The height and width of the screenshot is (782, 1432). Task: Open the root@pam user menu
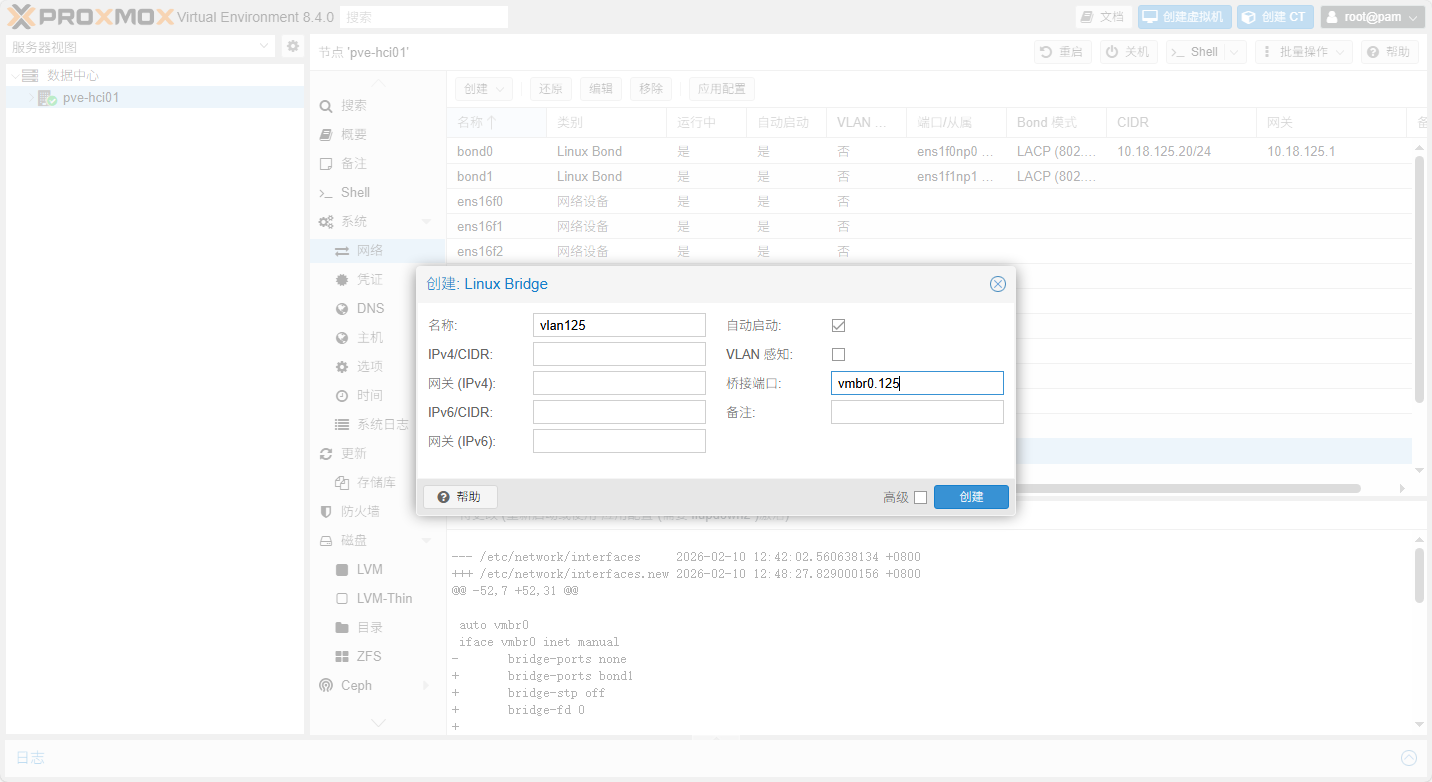(x=1372, y=17)
